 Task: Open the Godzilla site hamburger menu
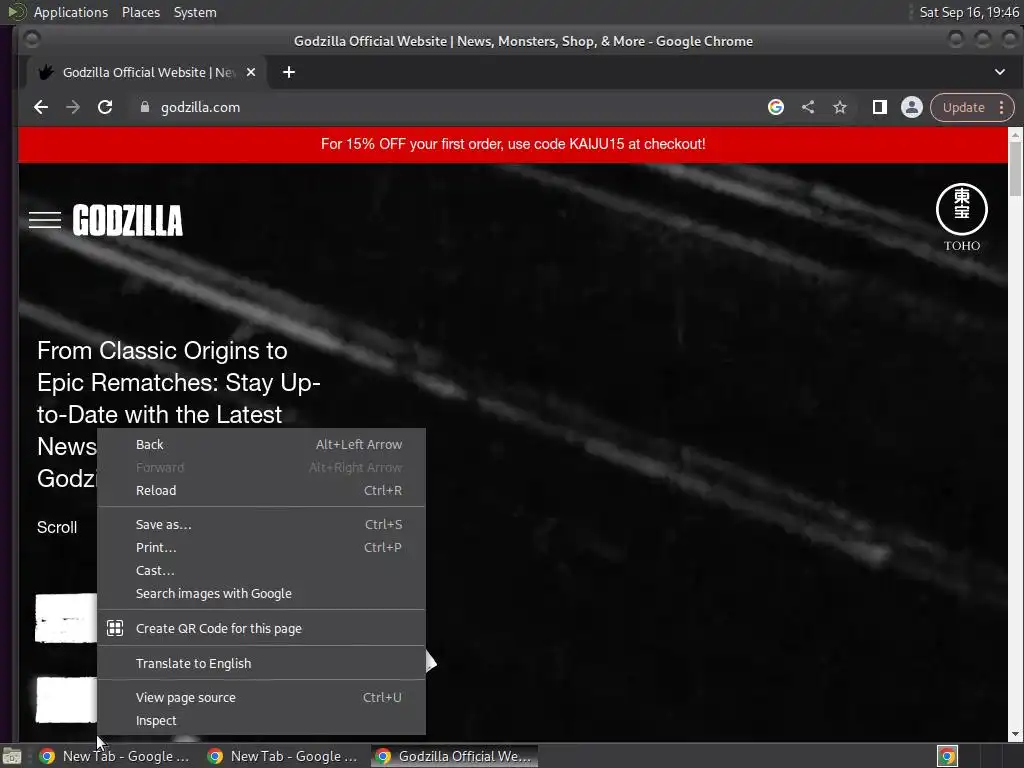point(44,220)
